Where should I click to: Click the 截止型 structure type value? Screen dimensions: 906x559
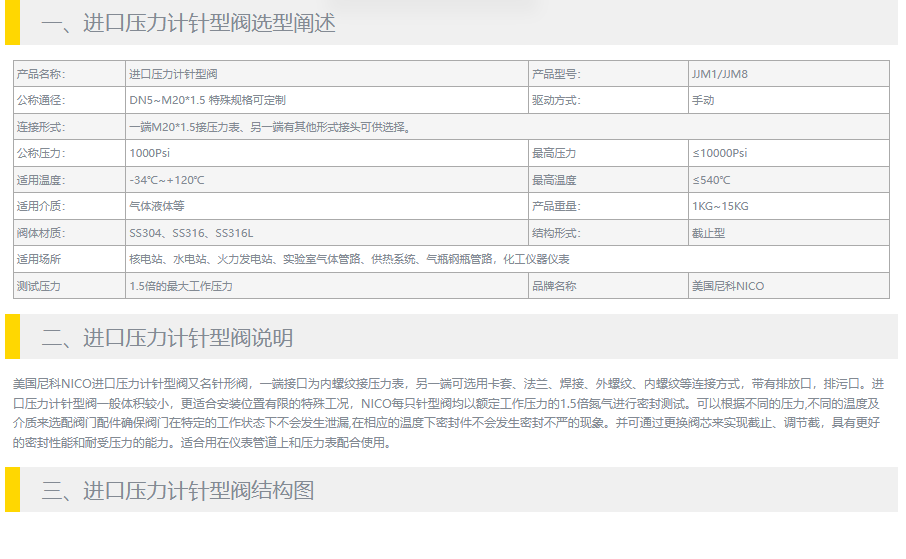pyautogui.click(x=708, y=233)
